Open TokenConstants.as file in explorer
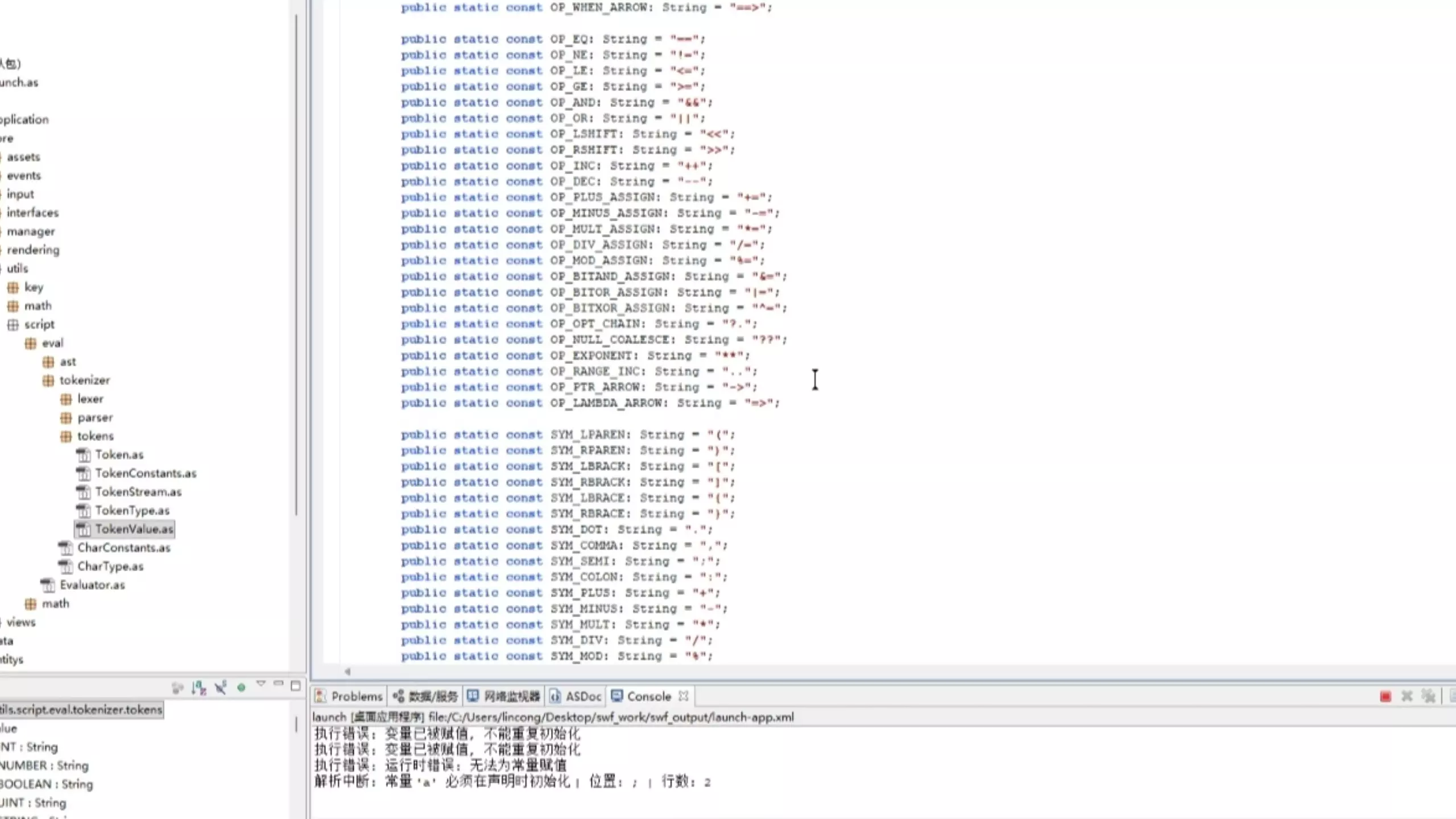 (x=146, y=473)
